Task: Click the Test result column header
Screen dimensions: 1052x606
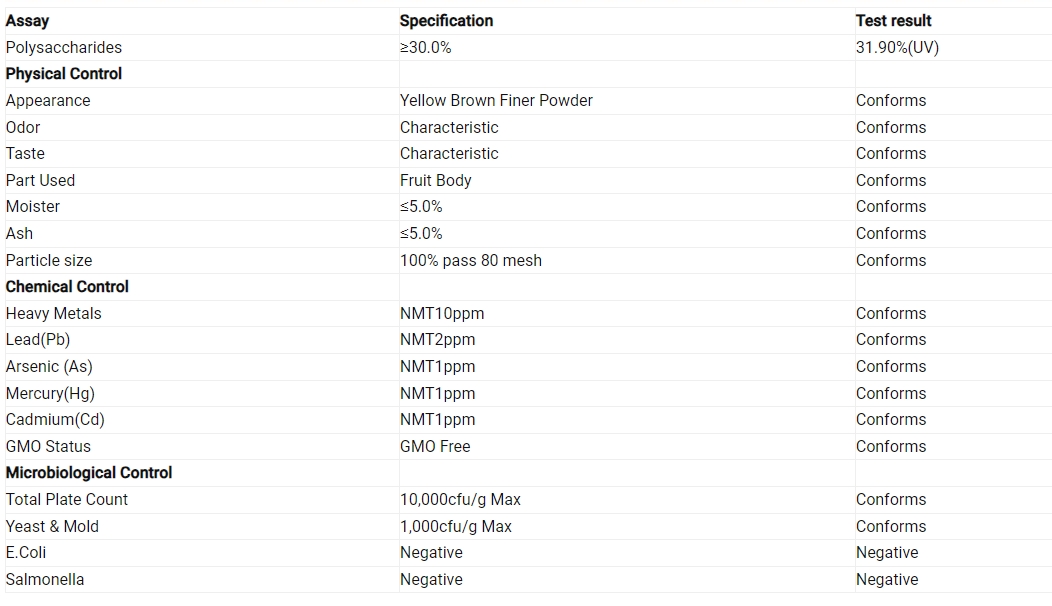Action: [x=893, y=21]
